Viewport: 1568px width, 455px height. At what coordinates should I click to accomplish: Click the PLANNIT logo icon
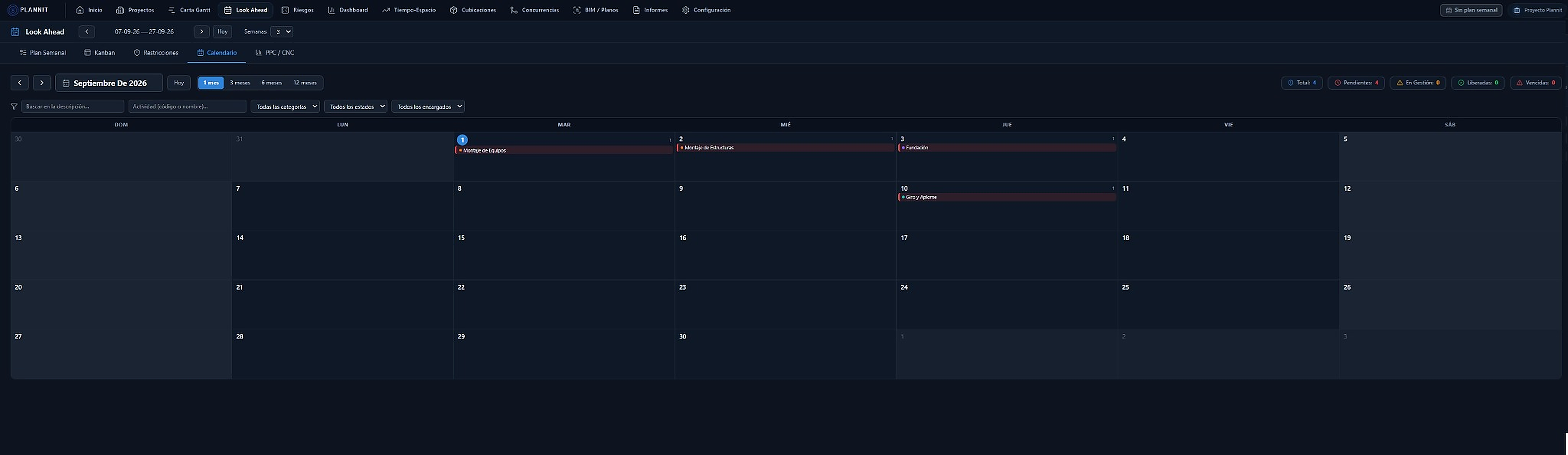pos(12,10)
